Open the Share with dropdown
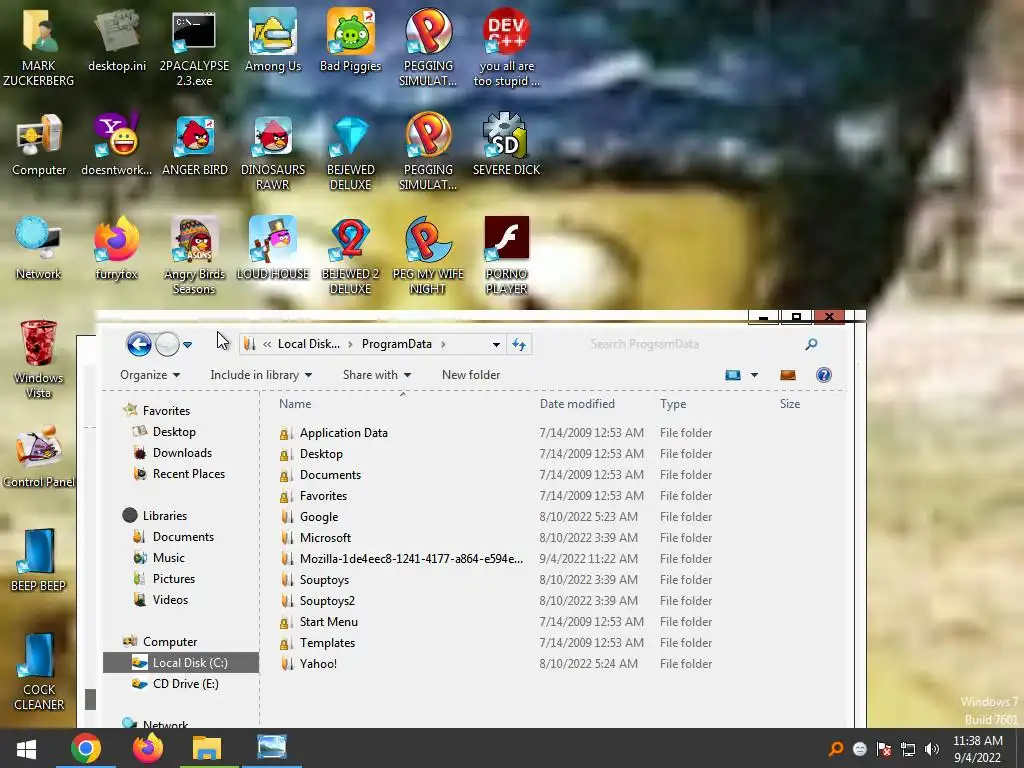The image size is (1024, 768). click(x=377, y=375)
